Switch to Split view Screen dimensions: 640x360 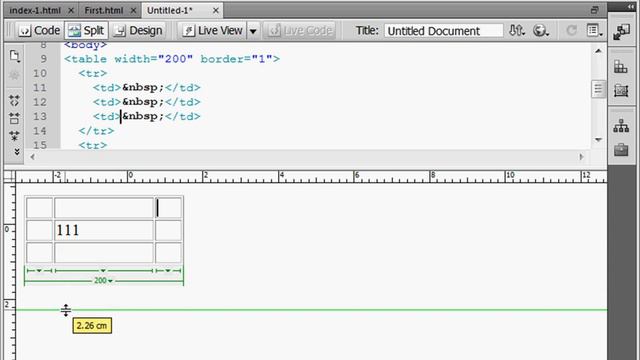[86, 31]
